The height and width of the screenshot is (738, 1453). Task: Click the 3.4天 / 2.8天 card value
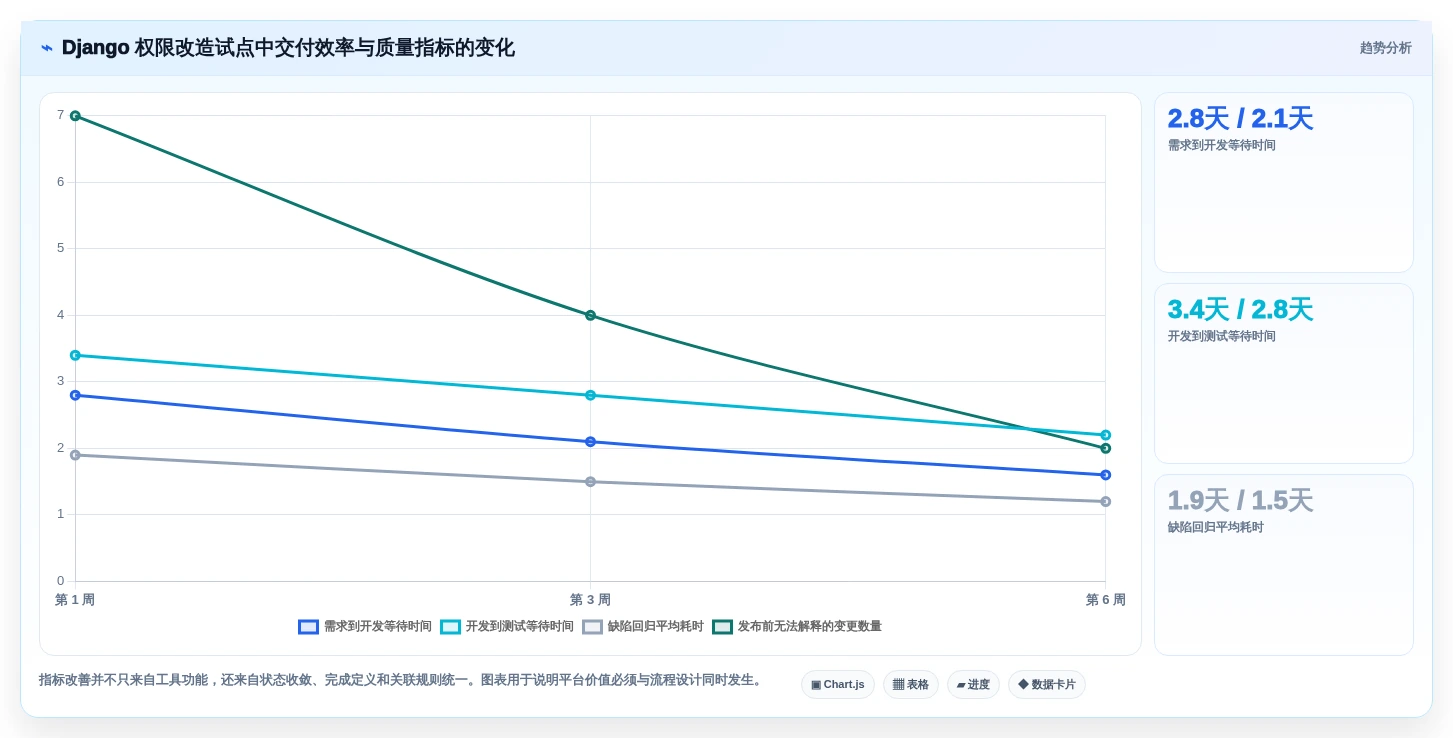tap(1240, 310)
